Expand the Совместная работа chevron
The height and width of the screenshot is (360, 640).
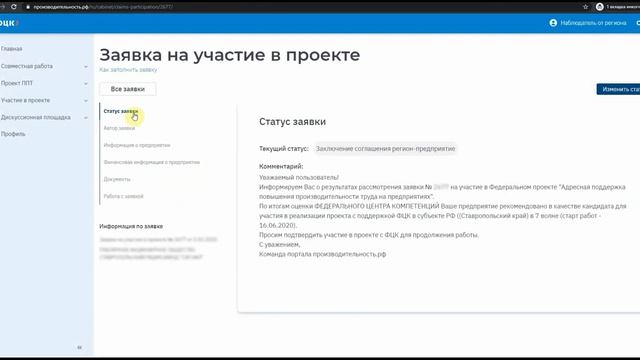tap(86, 67)
